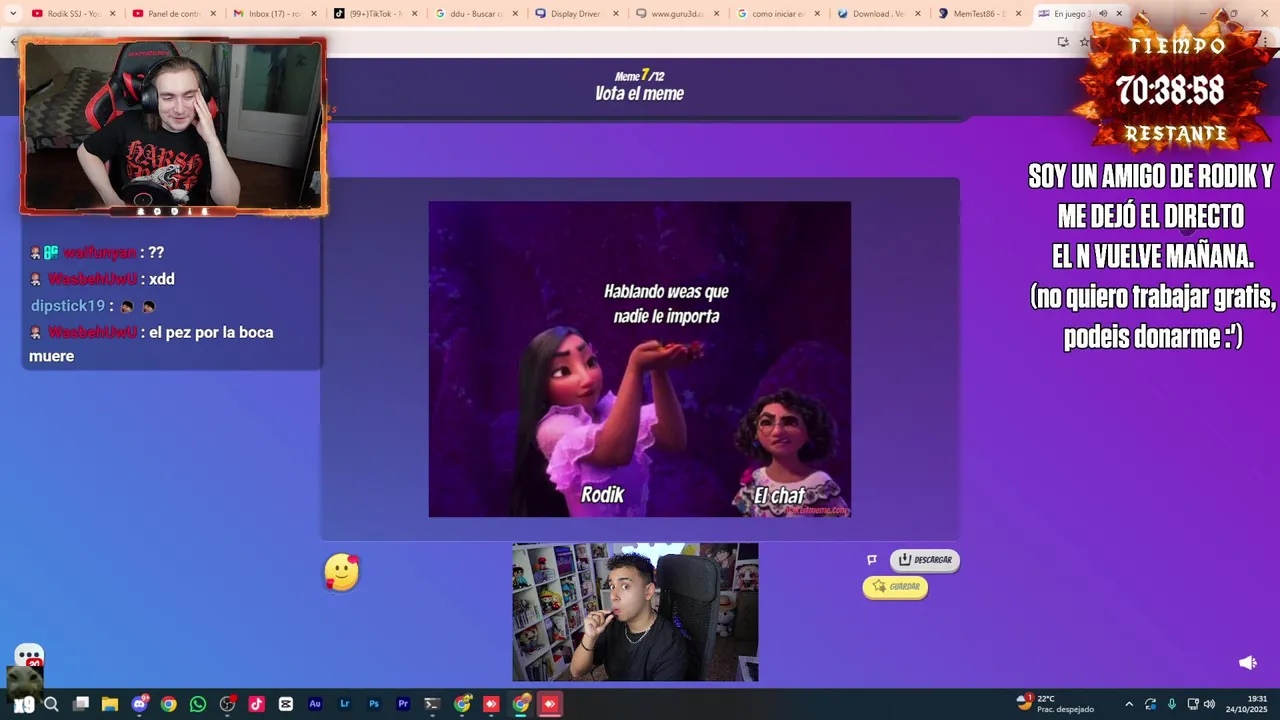Mute game sound with the speaker icon

[x=1247, y=663]
